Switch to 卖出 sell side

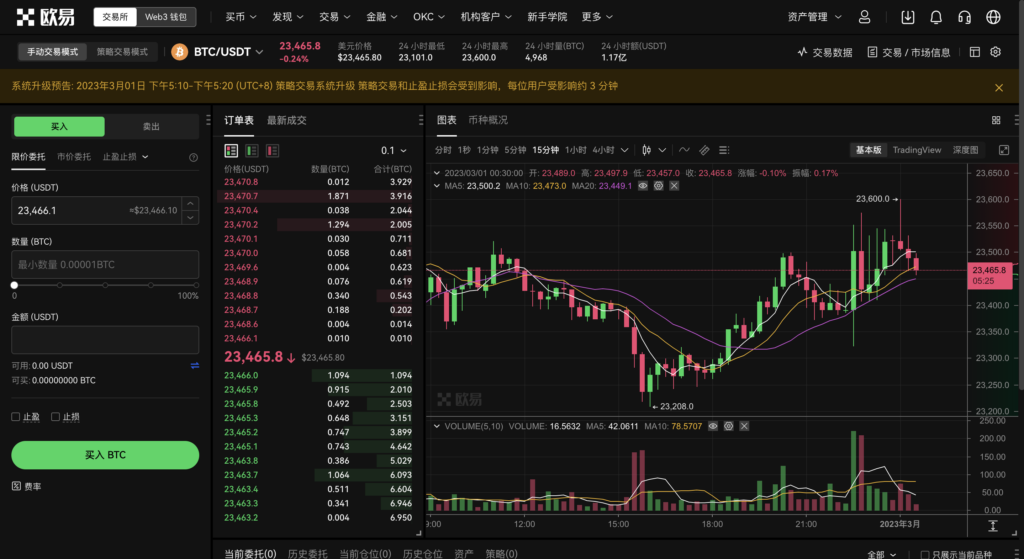pyautogui.click(x=152, y=127)
